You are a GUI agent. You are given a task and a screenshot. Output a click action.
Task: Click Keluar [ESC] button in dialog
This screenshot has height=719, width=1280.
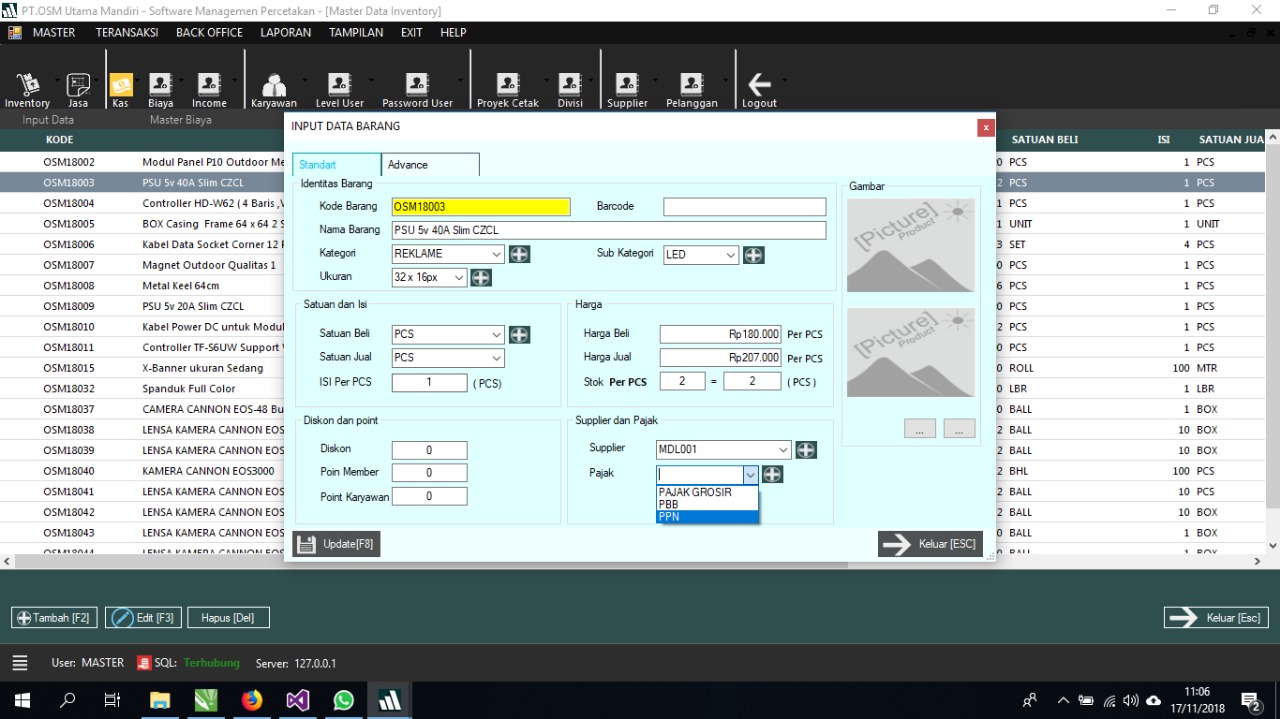point(930,544)
